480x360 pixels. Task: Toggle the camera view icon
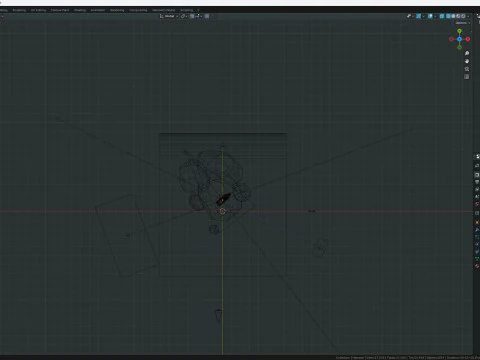467,69
